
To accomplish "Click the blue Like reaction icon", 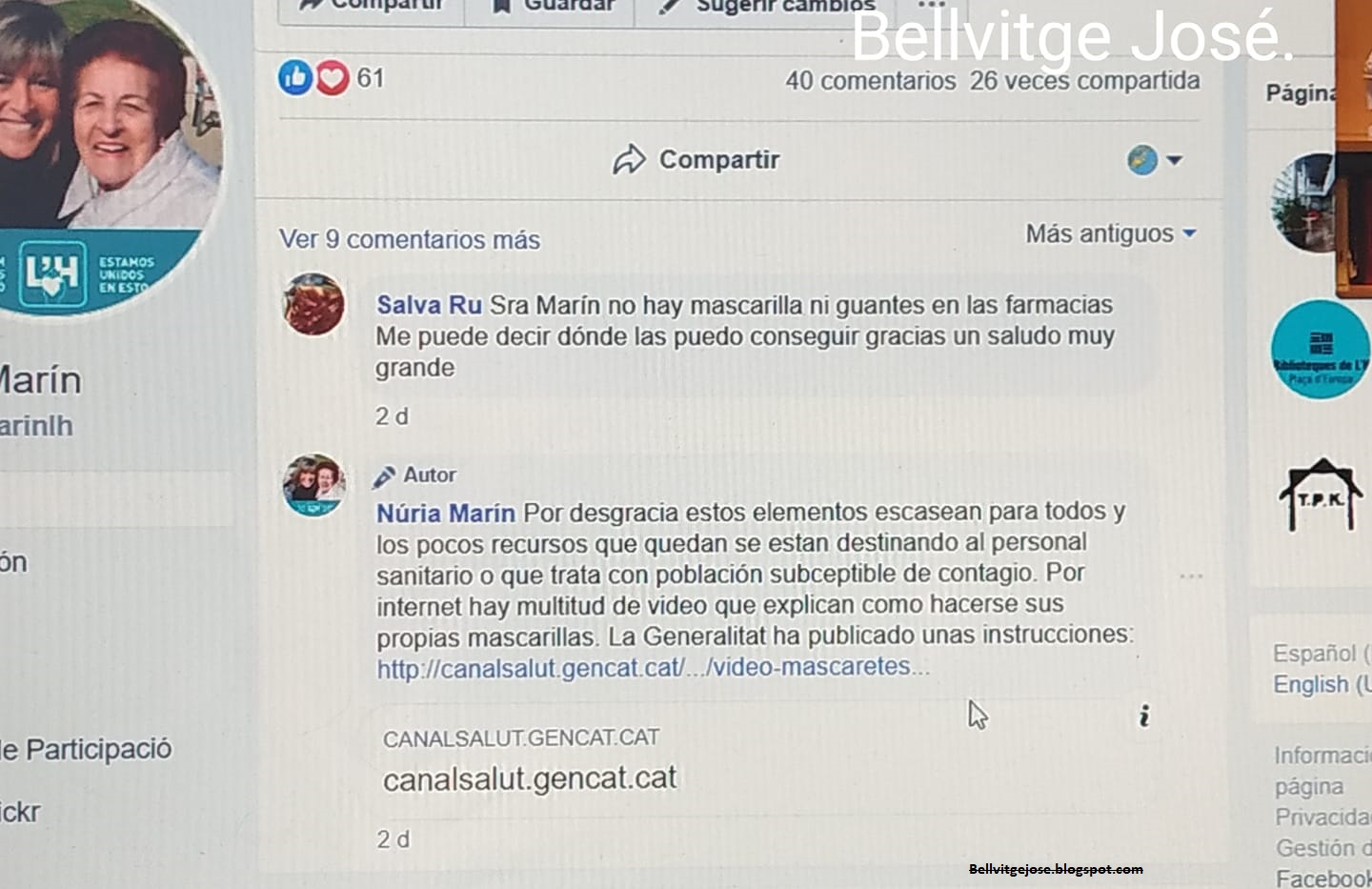I will (x=295, y=77).
